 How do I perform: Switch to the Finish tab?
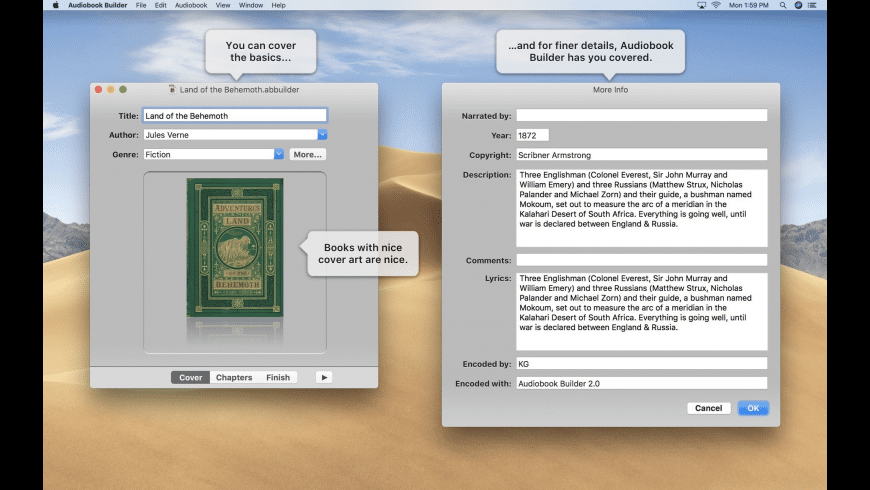point(278,377)
